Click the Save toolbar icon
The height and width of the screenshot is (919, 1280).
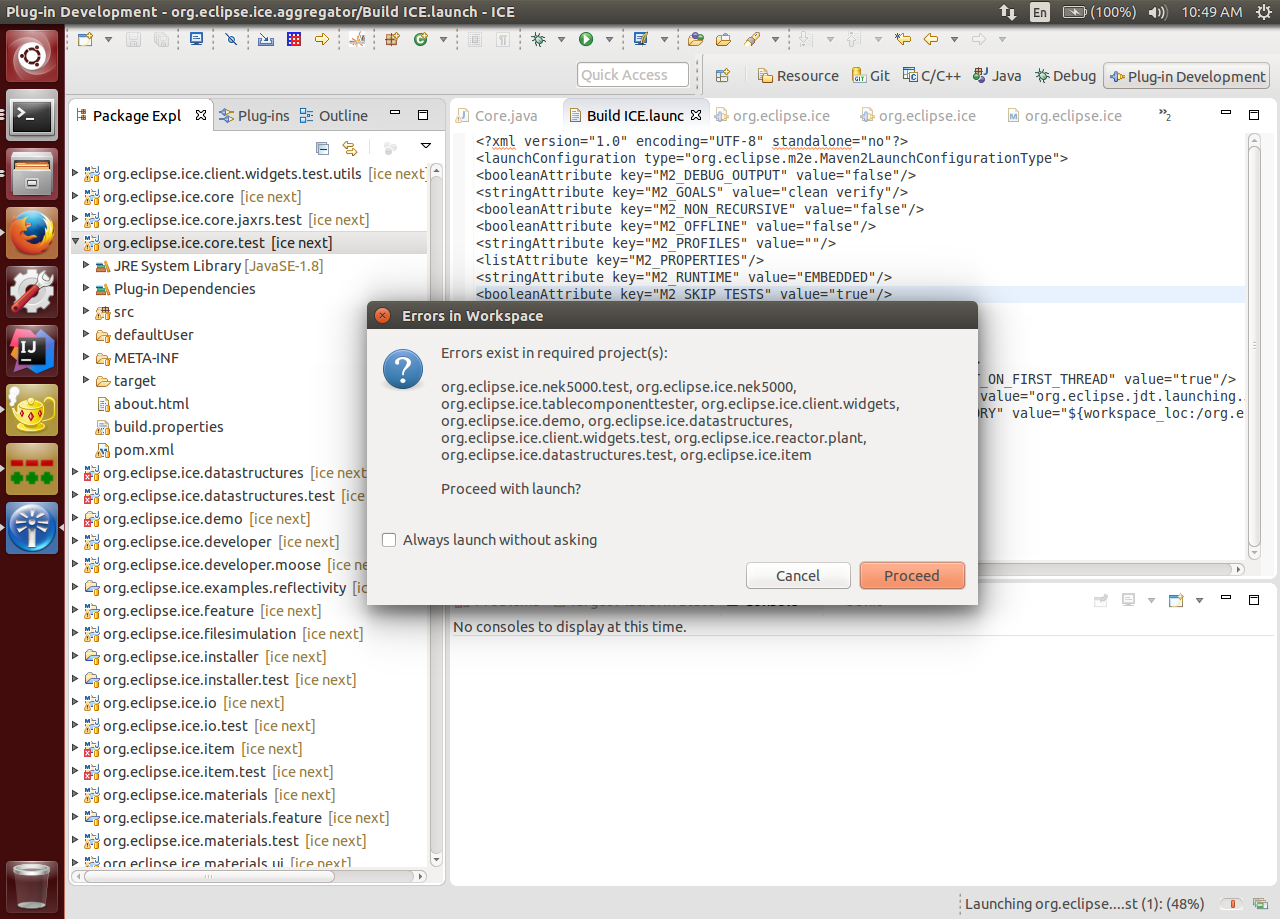133,40
